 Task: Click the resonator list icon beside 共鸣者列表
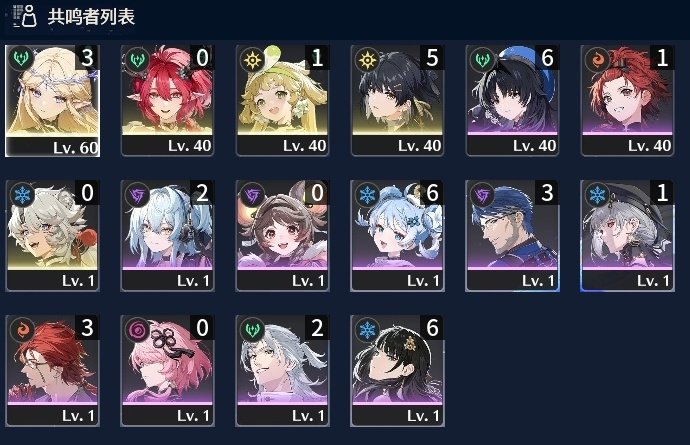24,16
